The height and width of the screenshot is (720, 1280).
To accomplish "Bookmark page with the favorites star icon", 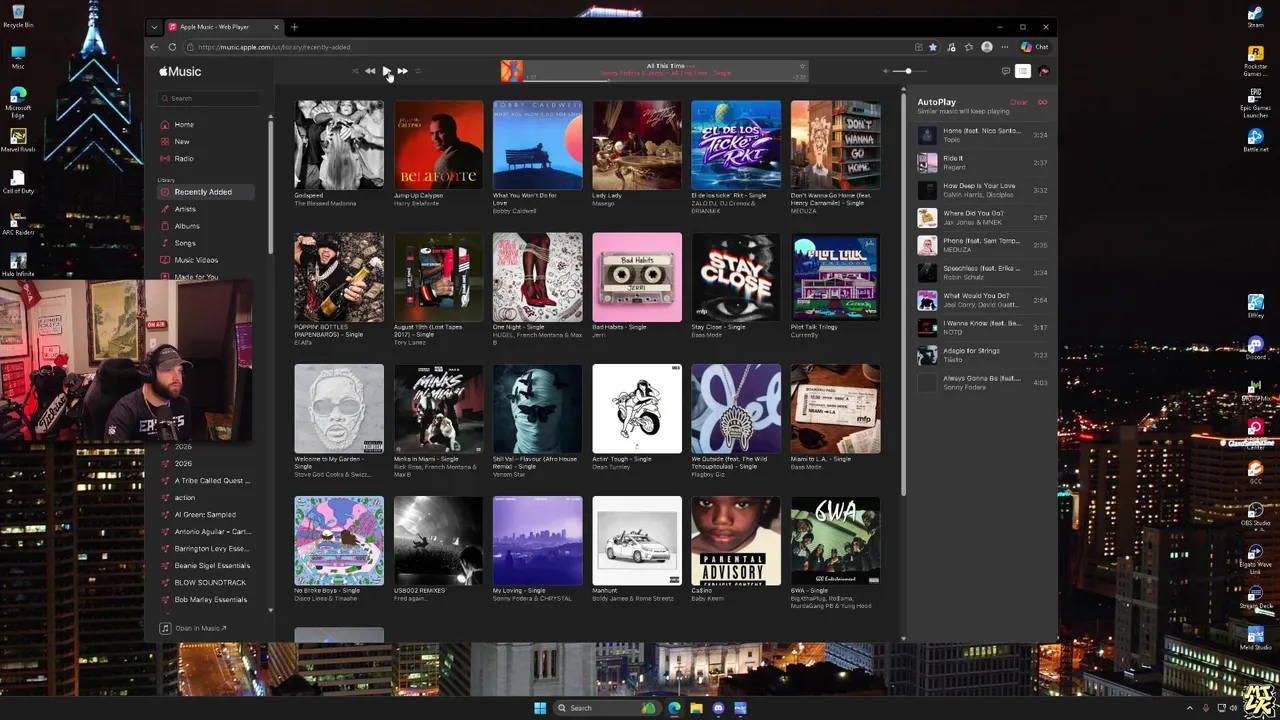I will 933,47.
